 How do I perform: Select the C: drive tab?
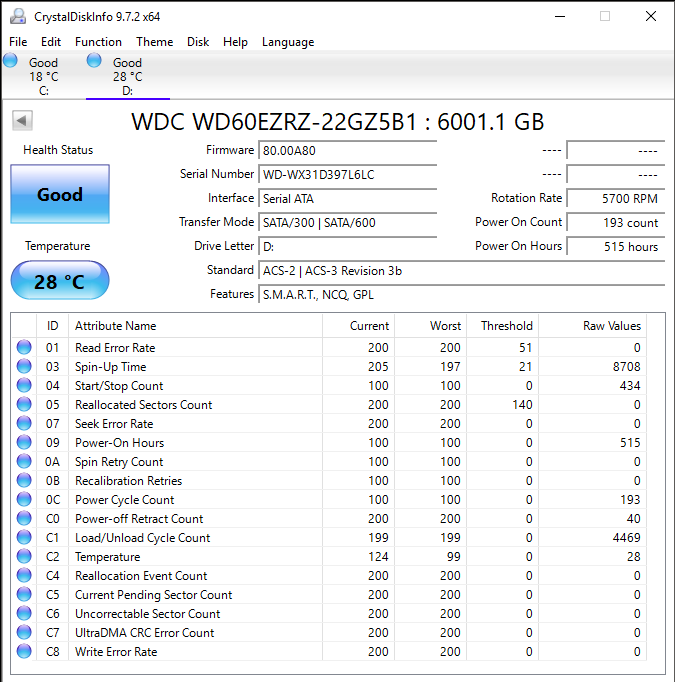[x=43, y=76]
